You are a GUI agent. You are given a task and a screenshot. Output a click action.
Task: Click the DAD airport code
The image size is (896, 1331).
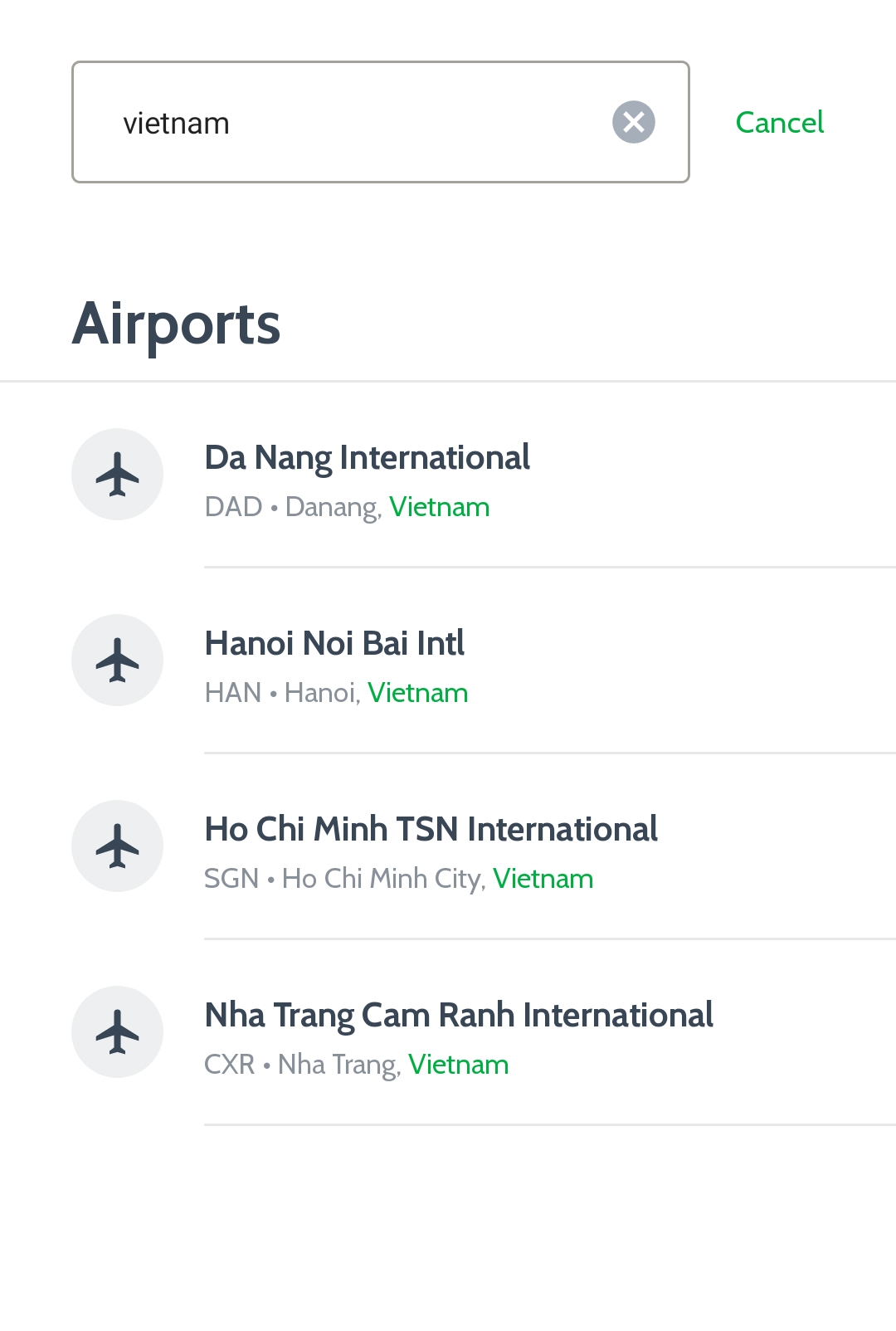tap(233, 507)
